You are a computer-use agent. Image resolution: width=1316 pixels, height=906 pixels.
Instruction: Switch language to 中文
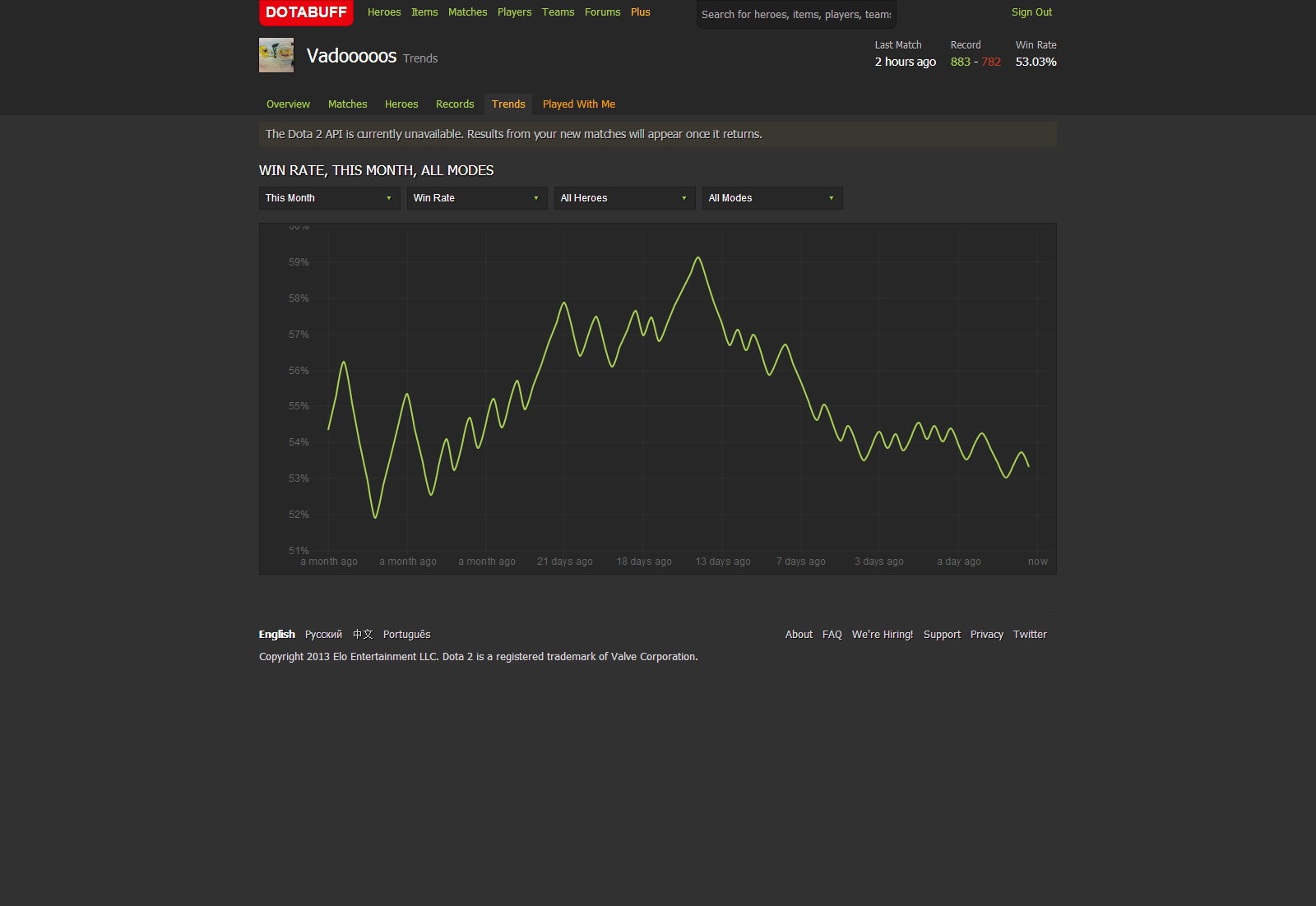click(363, 635)
